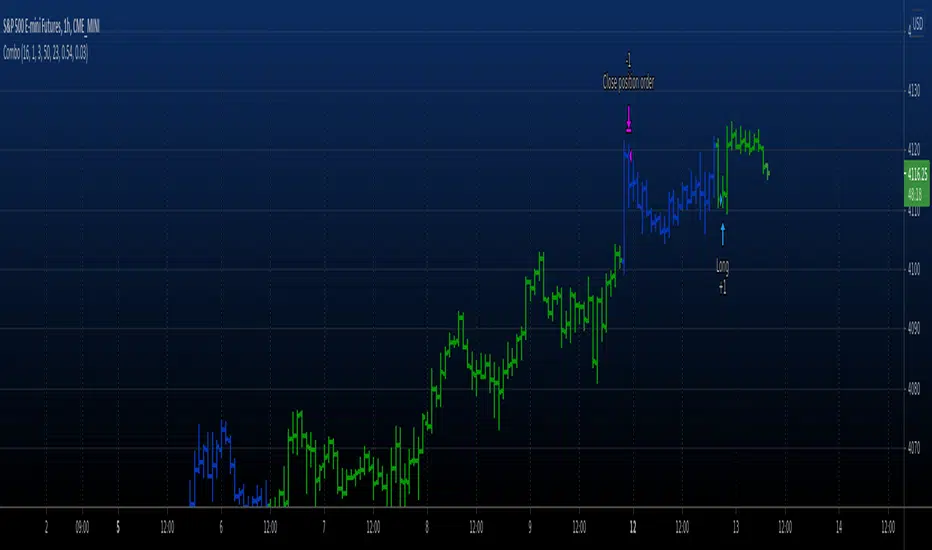The height and width of the screenshot is (550, 932).
Task: Click the "+1" quantity label below Long
Action: (x=722, y=288)
